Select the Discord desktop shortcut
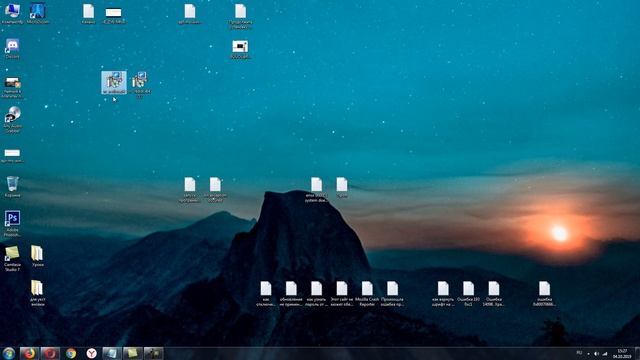640x360 pixels. click(x=12, y=49)
